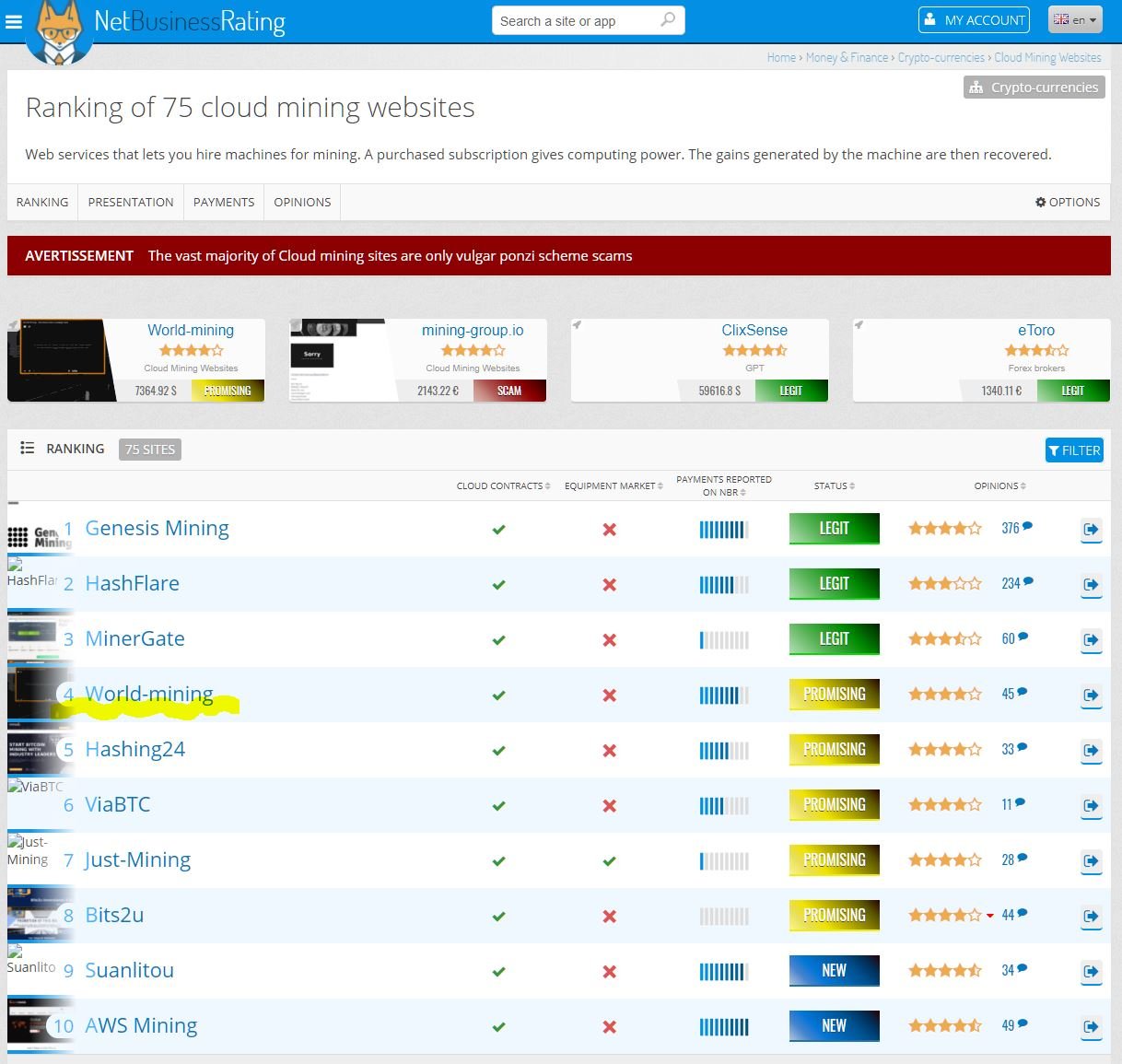Open World-mining external link icon
Image resolution: width=1122 pixels, height=1064 pixels.
click(x=1092, y=695)
